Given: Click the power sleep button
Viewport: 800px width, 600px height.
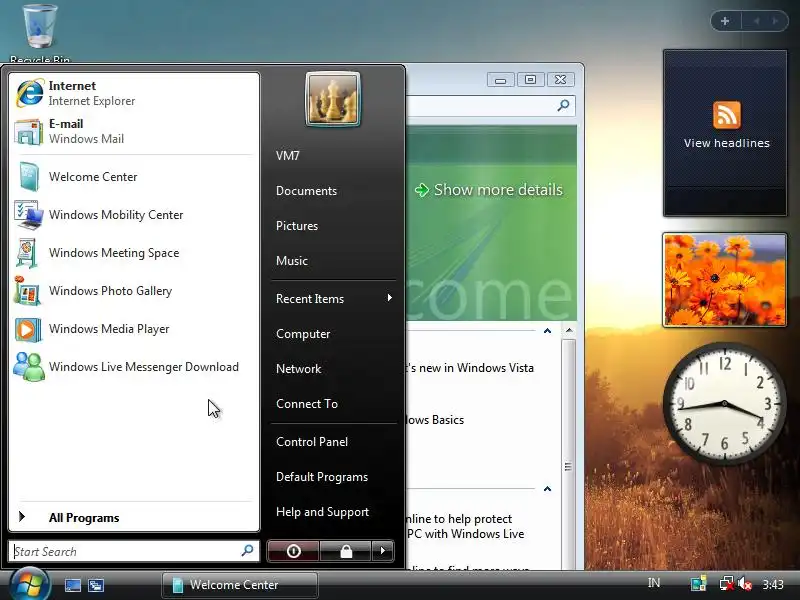Looking at the screenshot, I should coord(293,551).
